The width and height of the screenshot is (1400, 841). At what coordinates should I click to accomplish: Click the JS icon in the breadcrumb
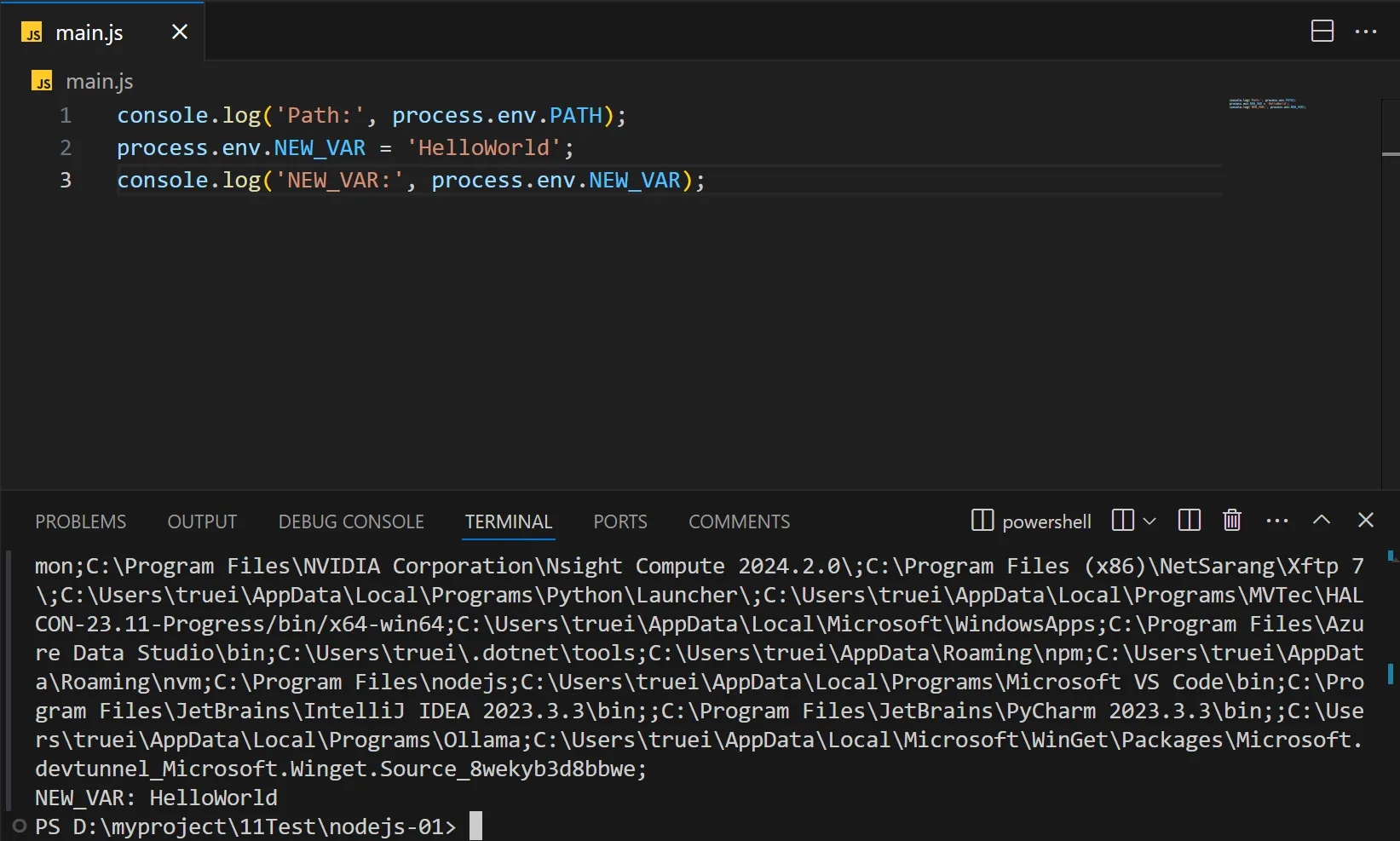click(x=42, y=81)
